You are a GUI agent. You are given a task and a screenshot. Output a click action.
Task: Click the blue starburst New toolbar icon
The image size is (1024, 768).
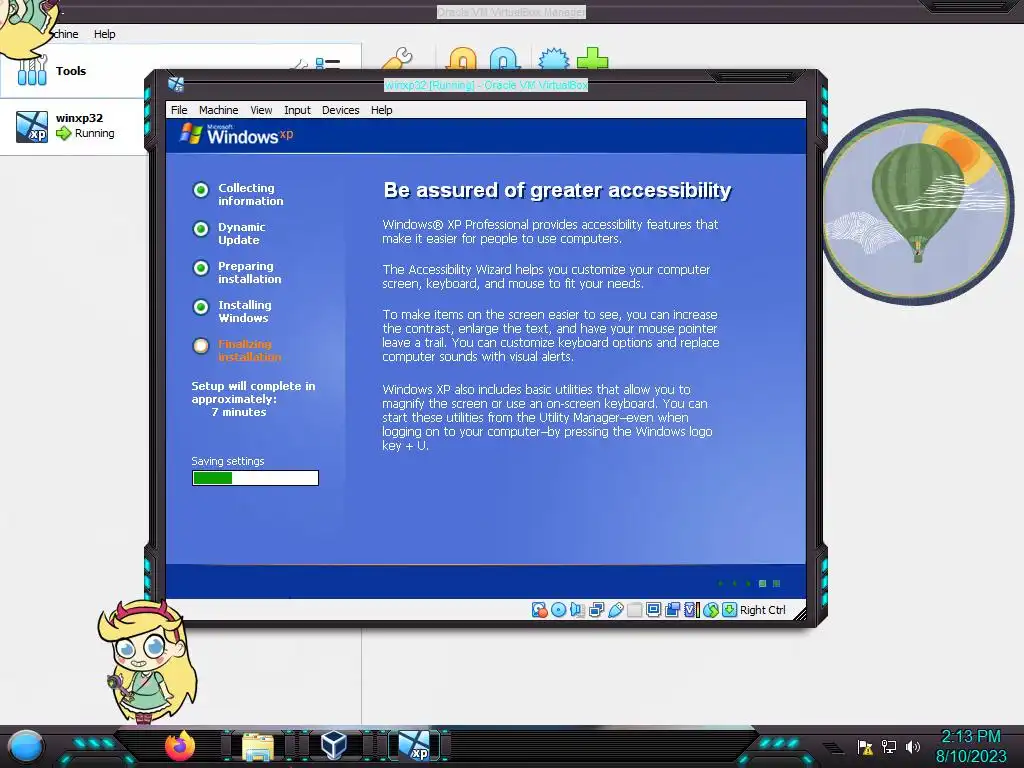point(554,59)
